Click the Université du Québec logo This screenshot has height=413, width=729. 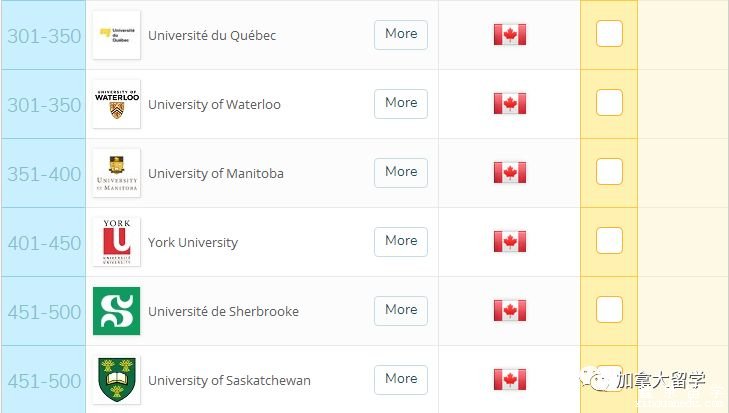pyautogui.click(x=116, y=35)
